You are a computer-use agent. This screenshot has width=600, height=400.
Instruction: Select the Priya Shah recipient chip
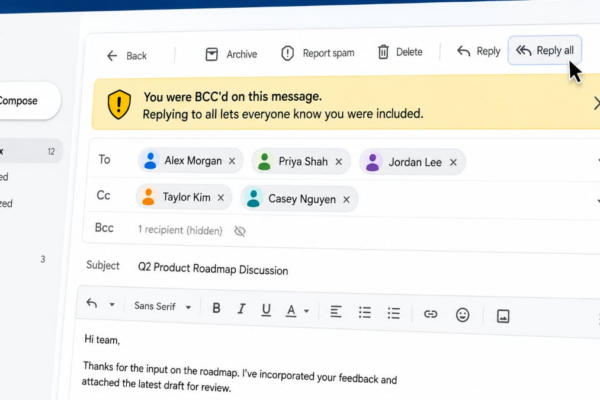pyautogui.click(x=300, y=162)
